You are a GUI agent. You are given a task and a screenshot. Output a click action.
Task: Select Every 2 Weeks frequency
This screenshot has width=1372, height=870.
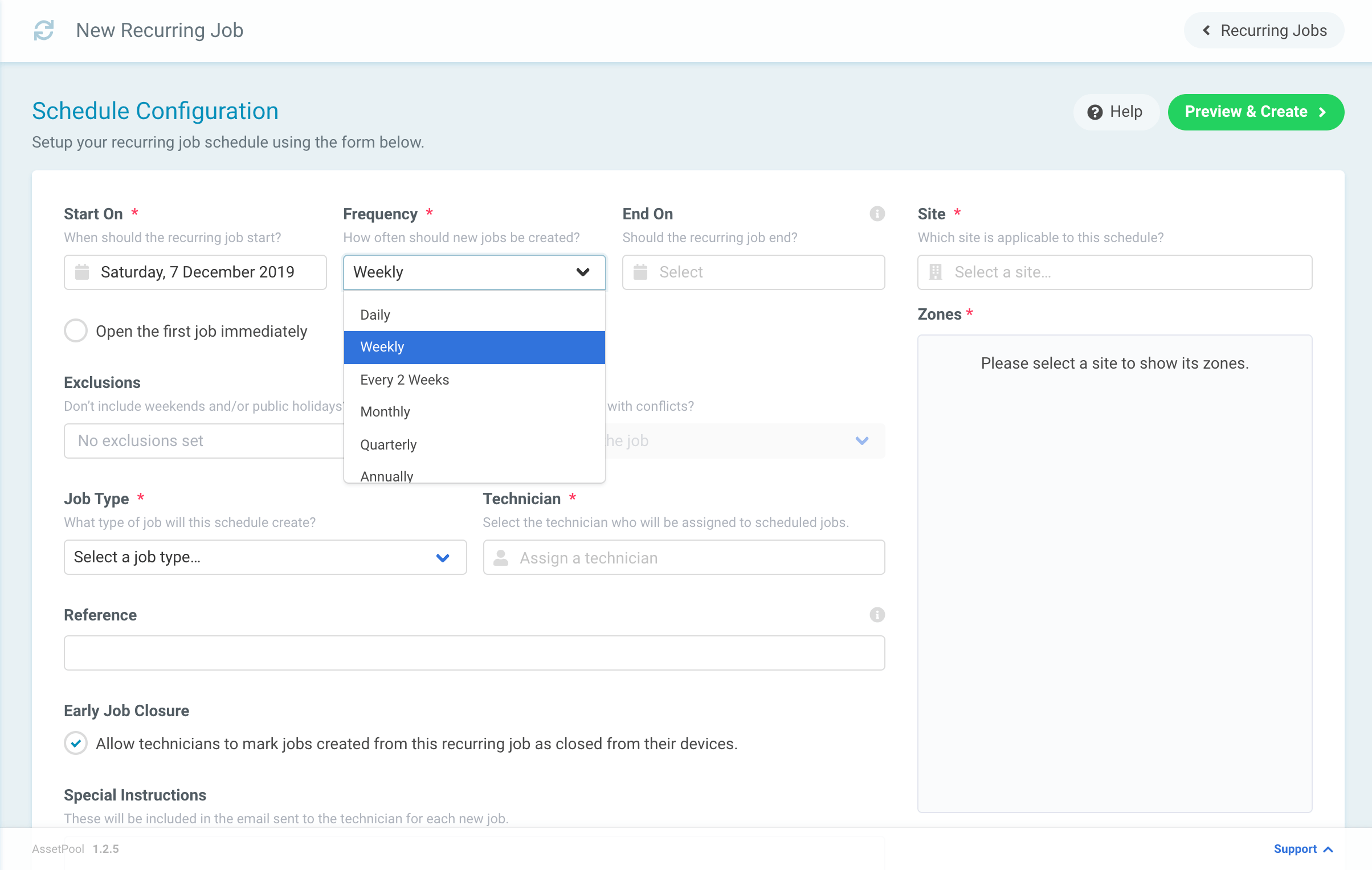(x=474, y=379)
